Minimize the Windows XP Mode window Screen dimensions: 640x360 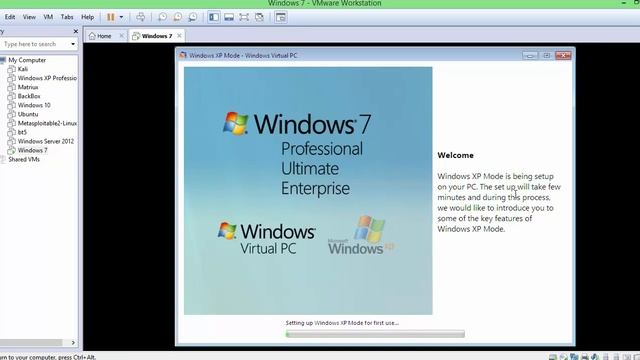pyautogui.click(x=530, y=56)
